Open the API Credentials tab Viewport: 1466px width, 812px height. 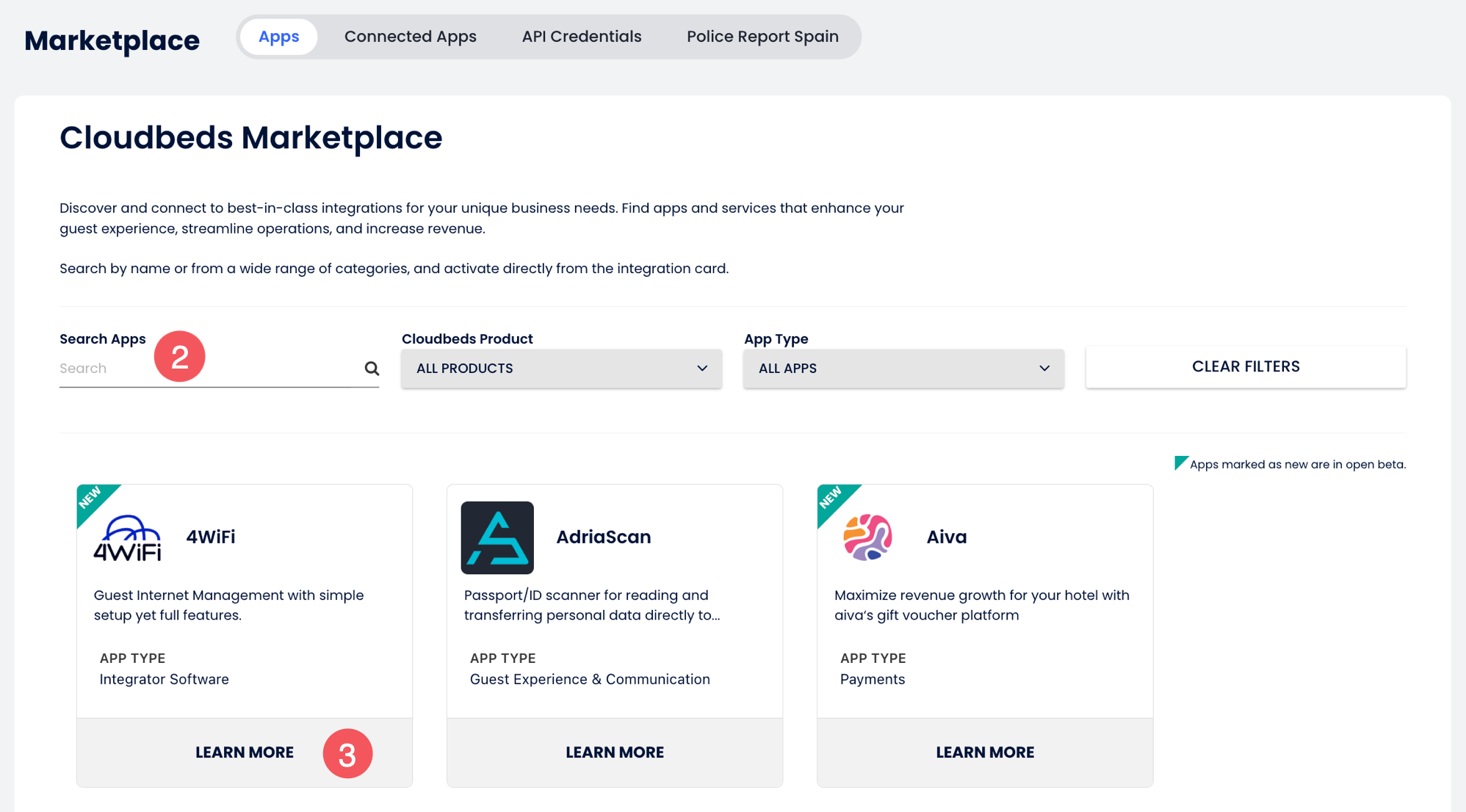point(581,37)
